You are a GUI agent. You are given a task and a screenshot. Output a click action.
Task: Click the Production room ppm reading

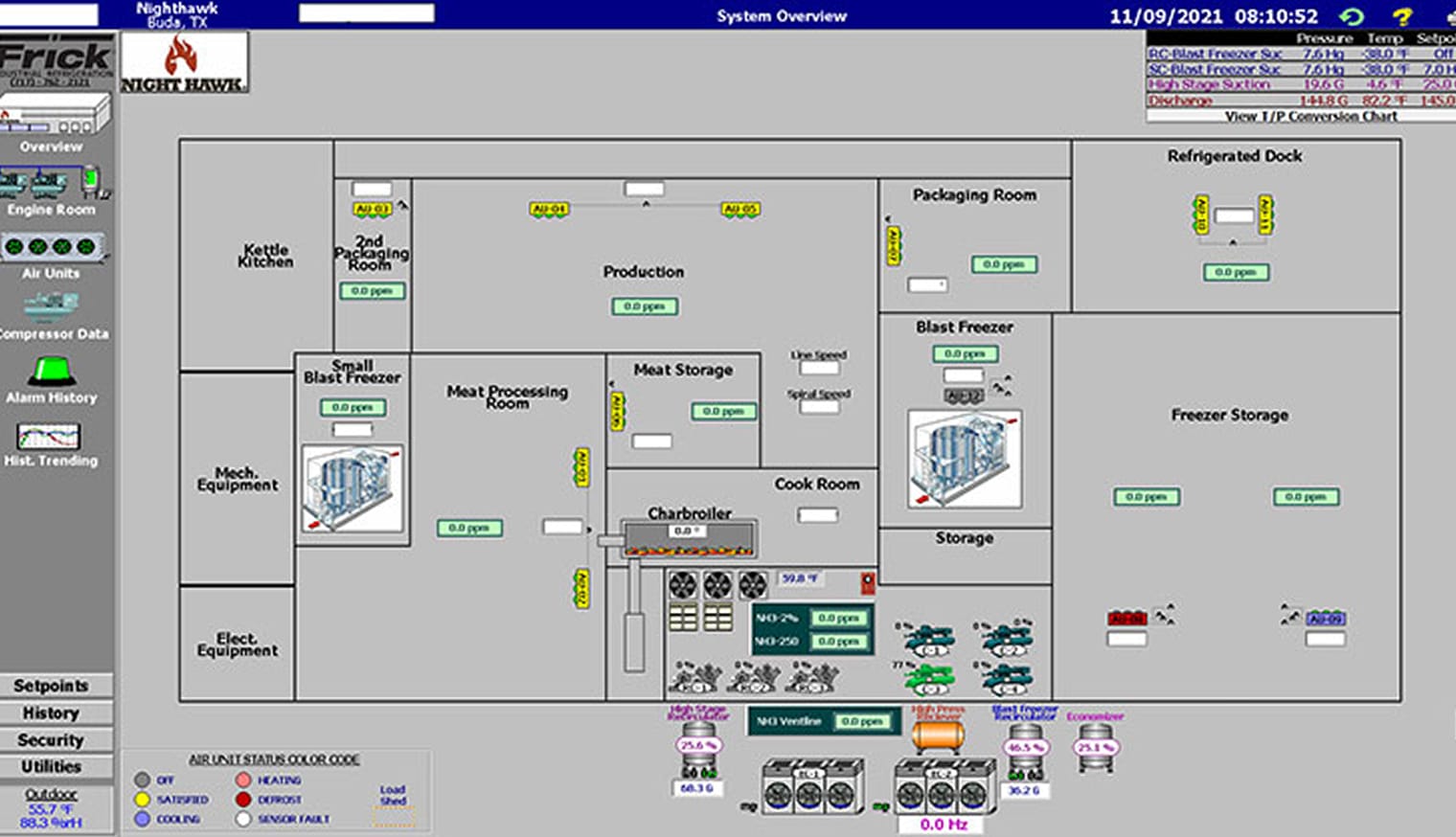click(645, 306)
